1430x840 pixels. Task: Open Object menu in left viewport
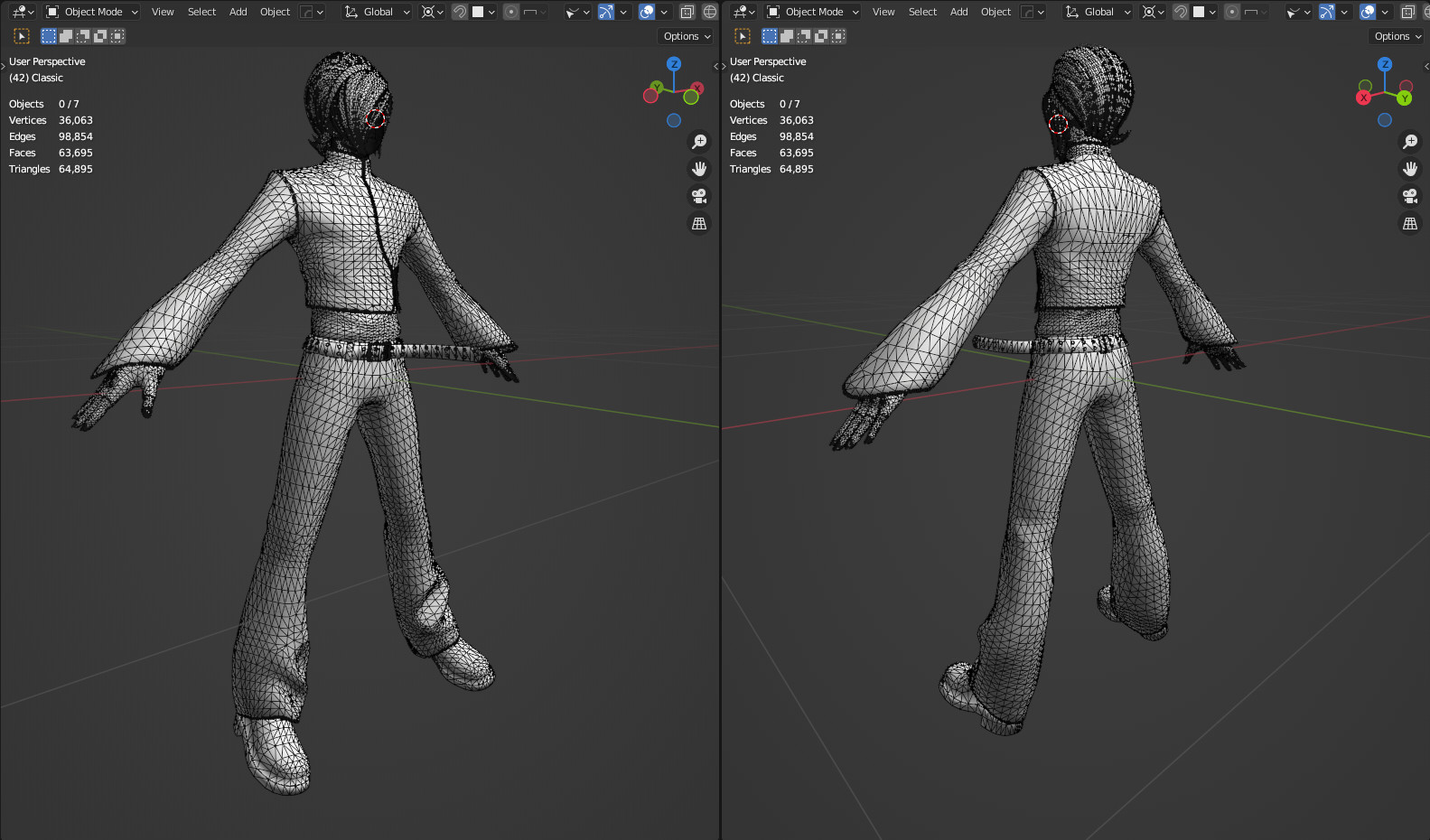275,12
